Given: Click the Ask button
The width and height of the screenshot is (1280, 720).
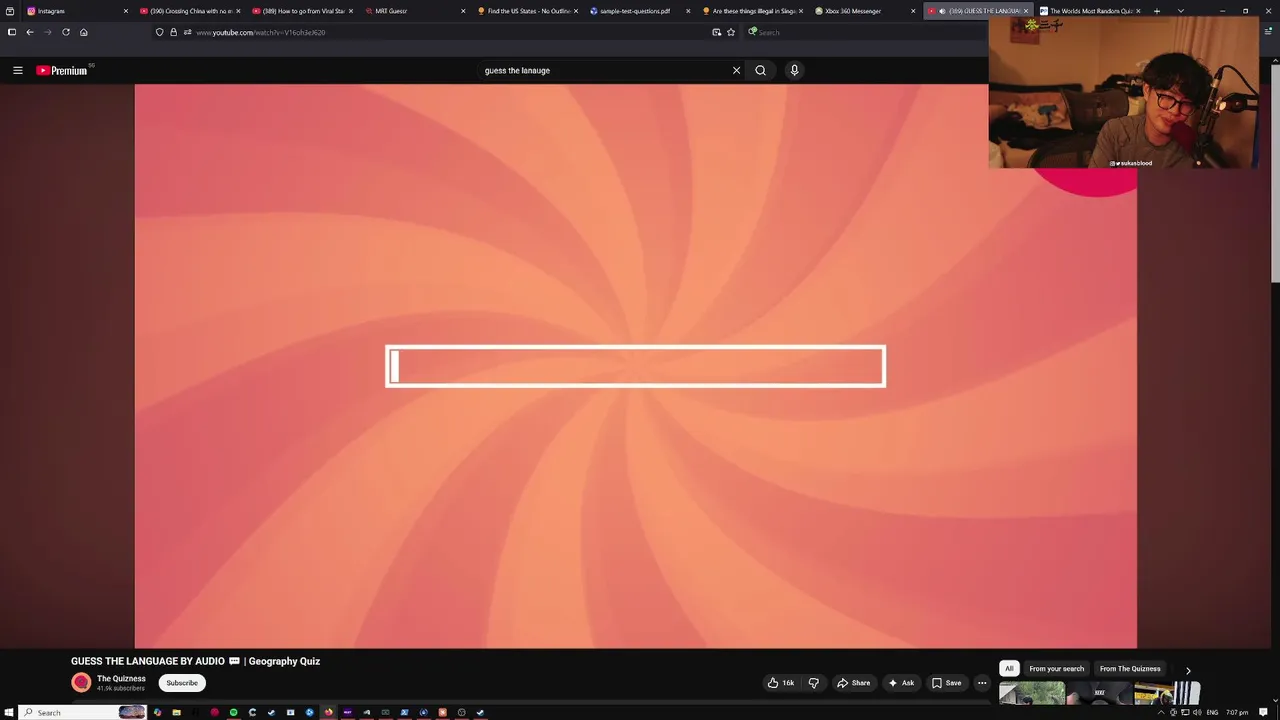Looking at the screenshot, I should pyautogui.click(x=900, y=683).
